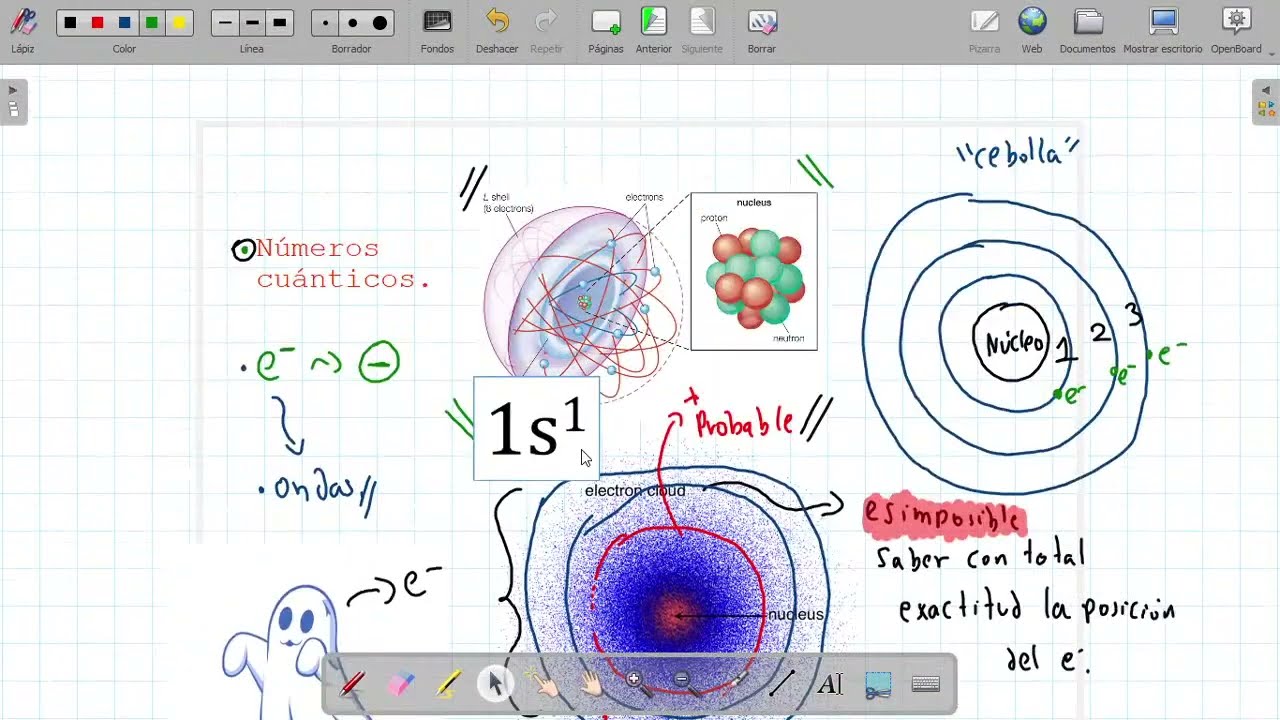Expand the left page thumbnails panel
This screenshot has width=1280, height=720.
pos(13,101)
